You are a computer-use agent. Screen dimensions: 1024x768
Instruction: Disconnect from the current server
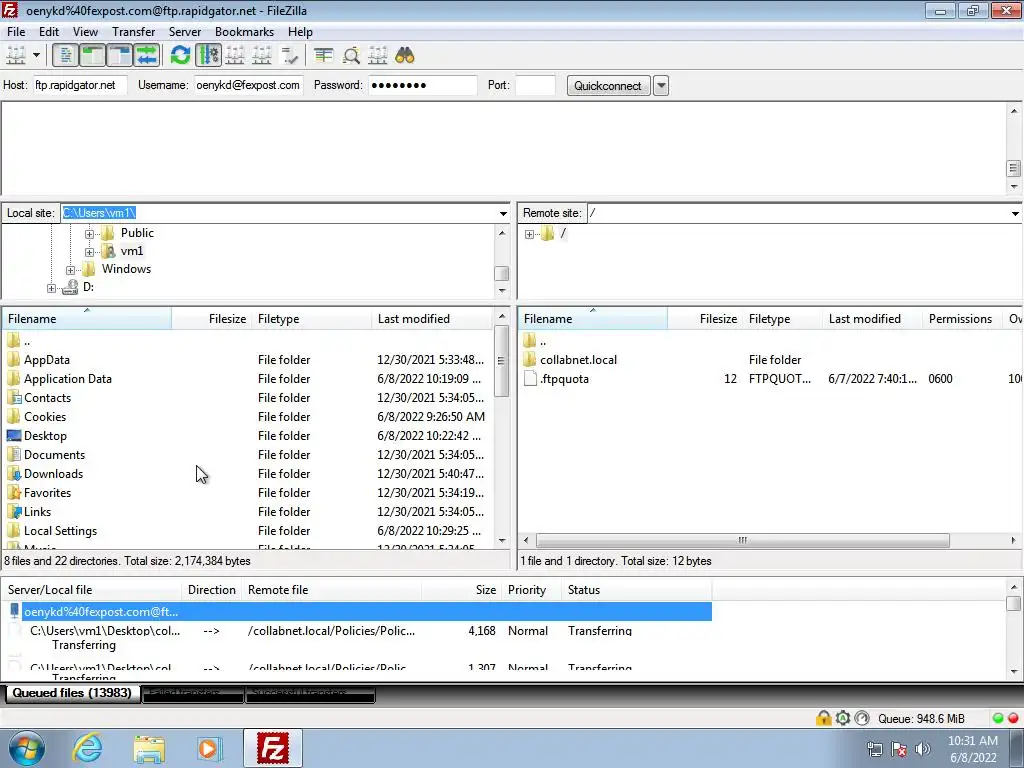tap(262, 56)
